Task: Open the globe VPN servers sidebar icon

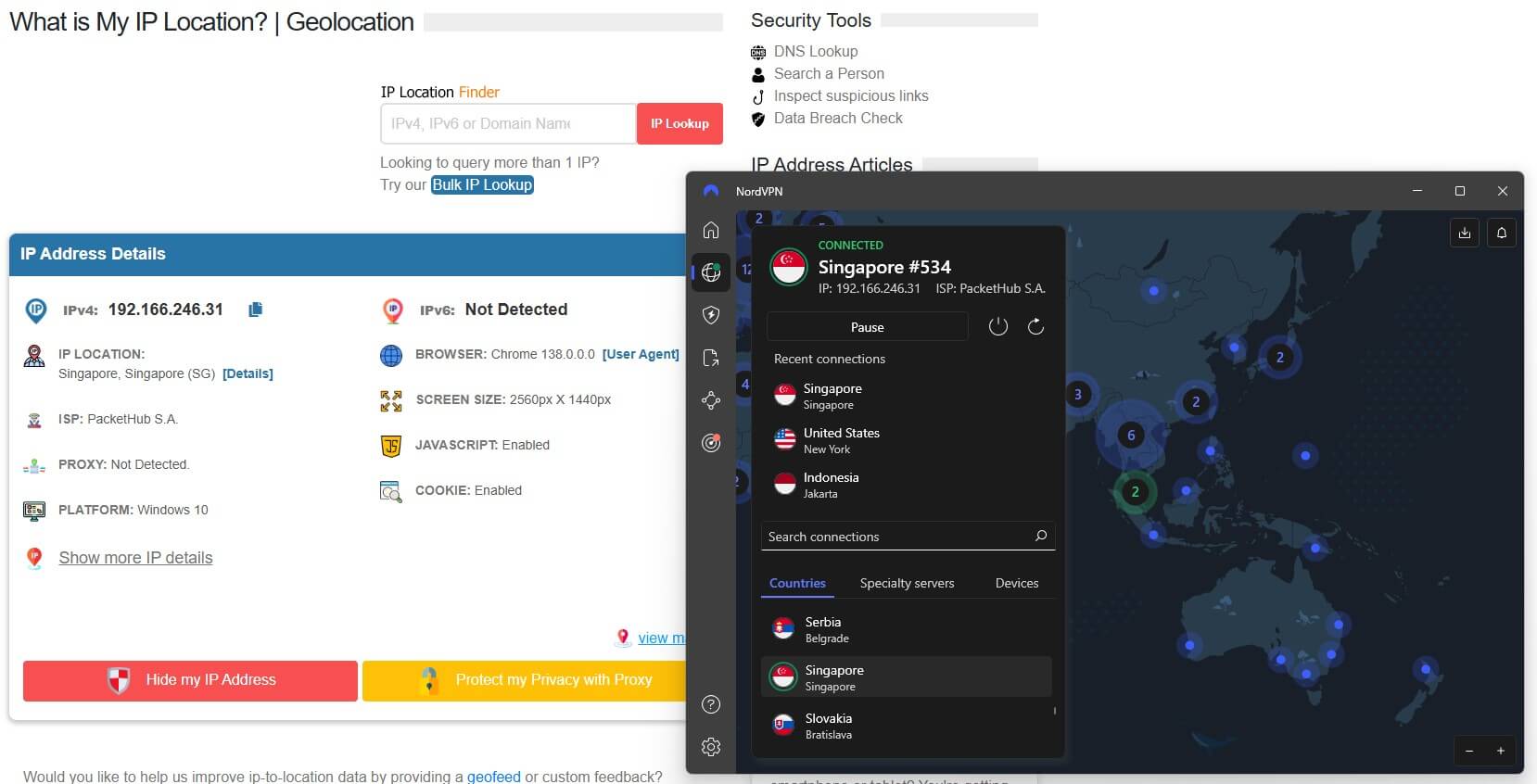Action: coord(711,272)
